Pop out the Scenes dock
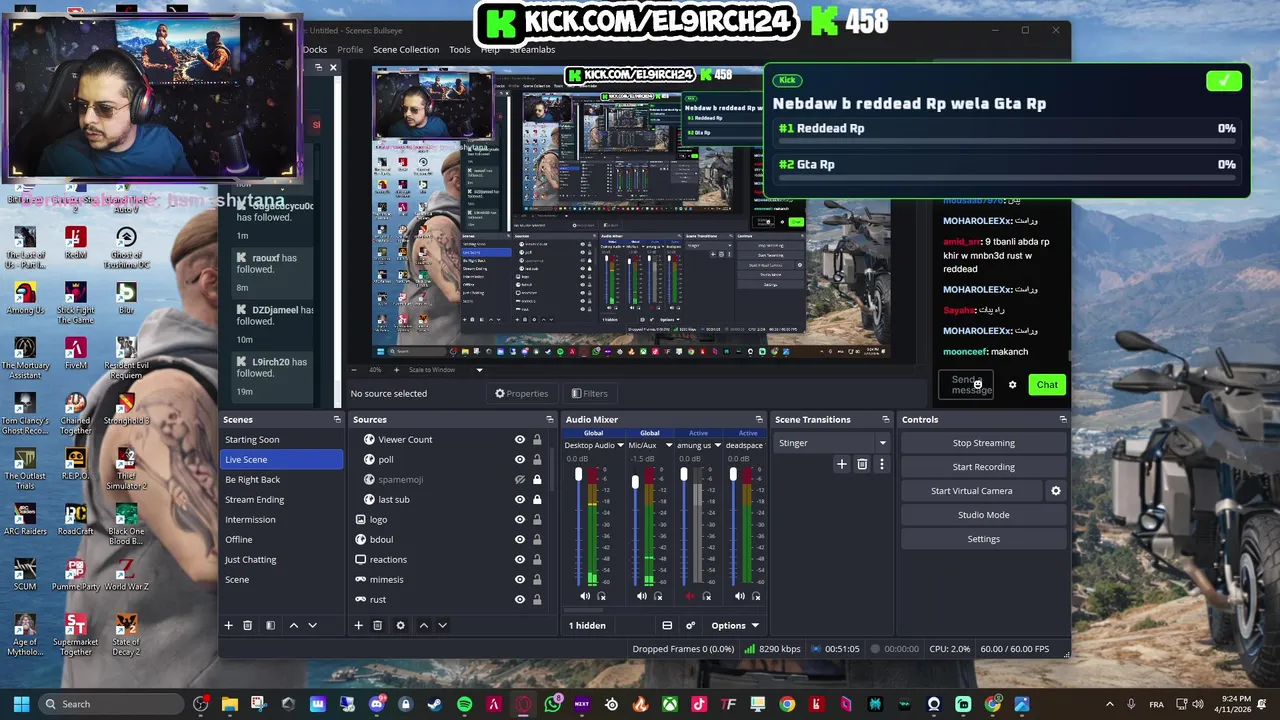Image resolution: width=1280 pixels, height=720 pixels. (x=337, y=420)
